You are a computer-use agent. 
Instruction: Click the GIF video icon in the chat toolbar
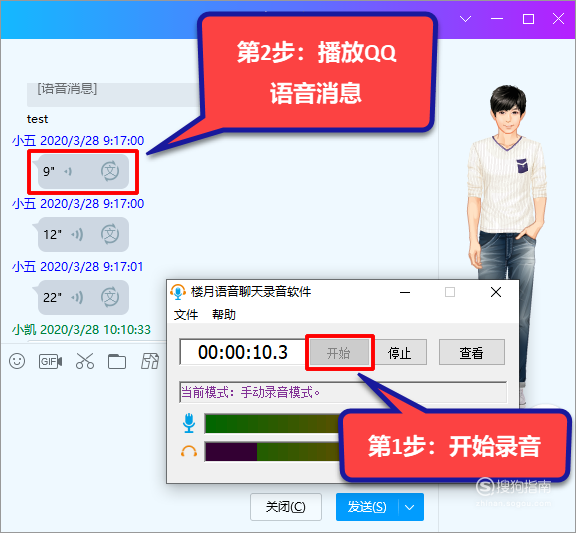[x=50, y=361]
